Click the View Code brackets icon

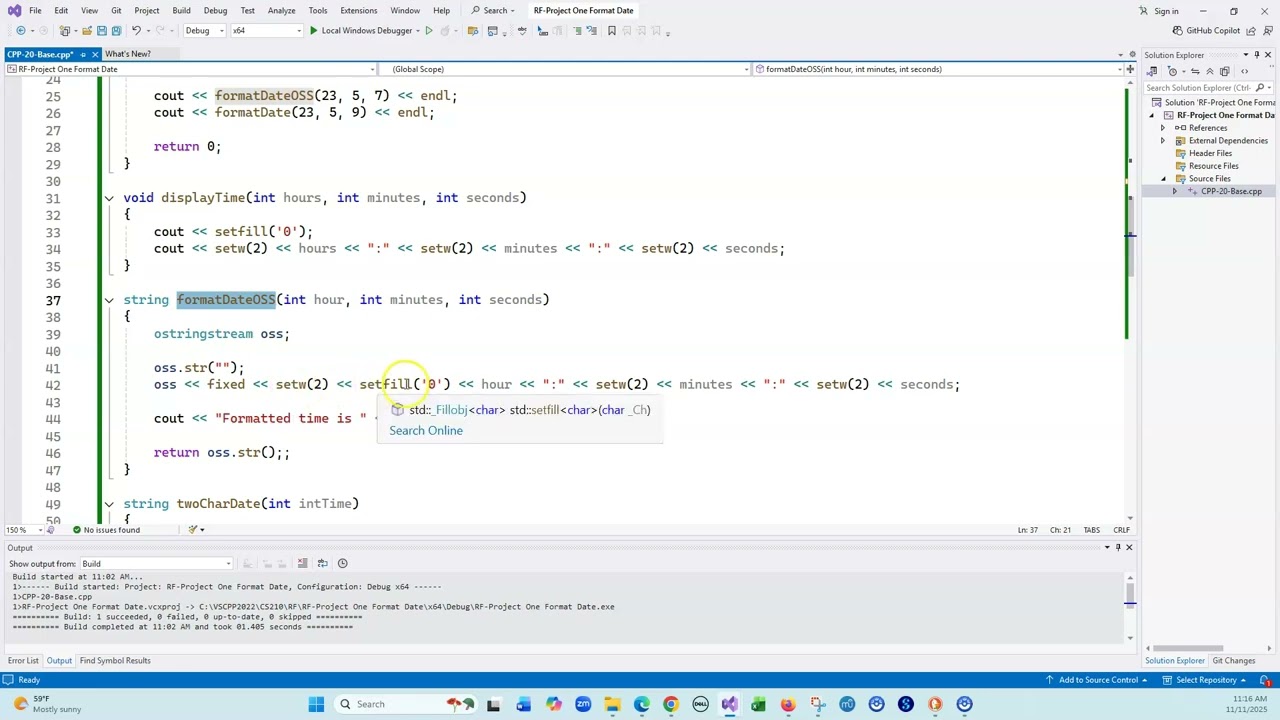tap(1244, 71)
